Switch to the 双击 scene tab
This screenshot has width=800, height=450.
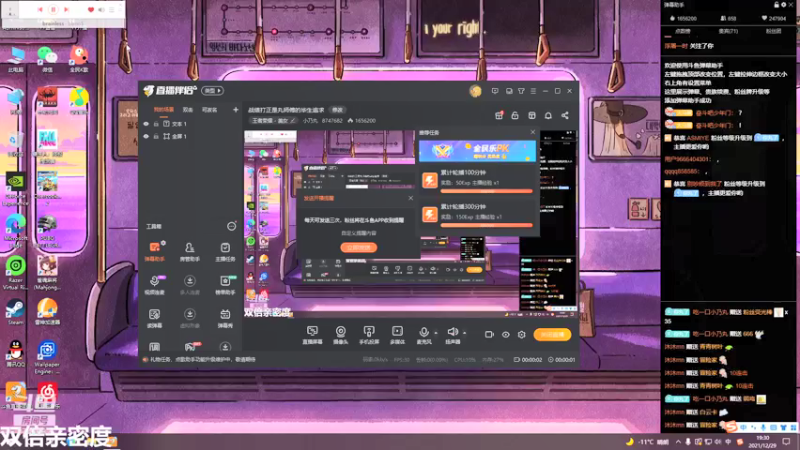pos(188,110)
